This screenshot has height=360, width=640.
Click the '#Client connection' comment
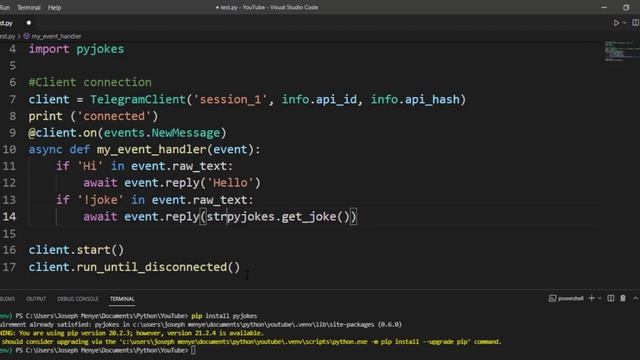[90, 82]
